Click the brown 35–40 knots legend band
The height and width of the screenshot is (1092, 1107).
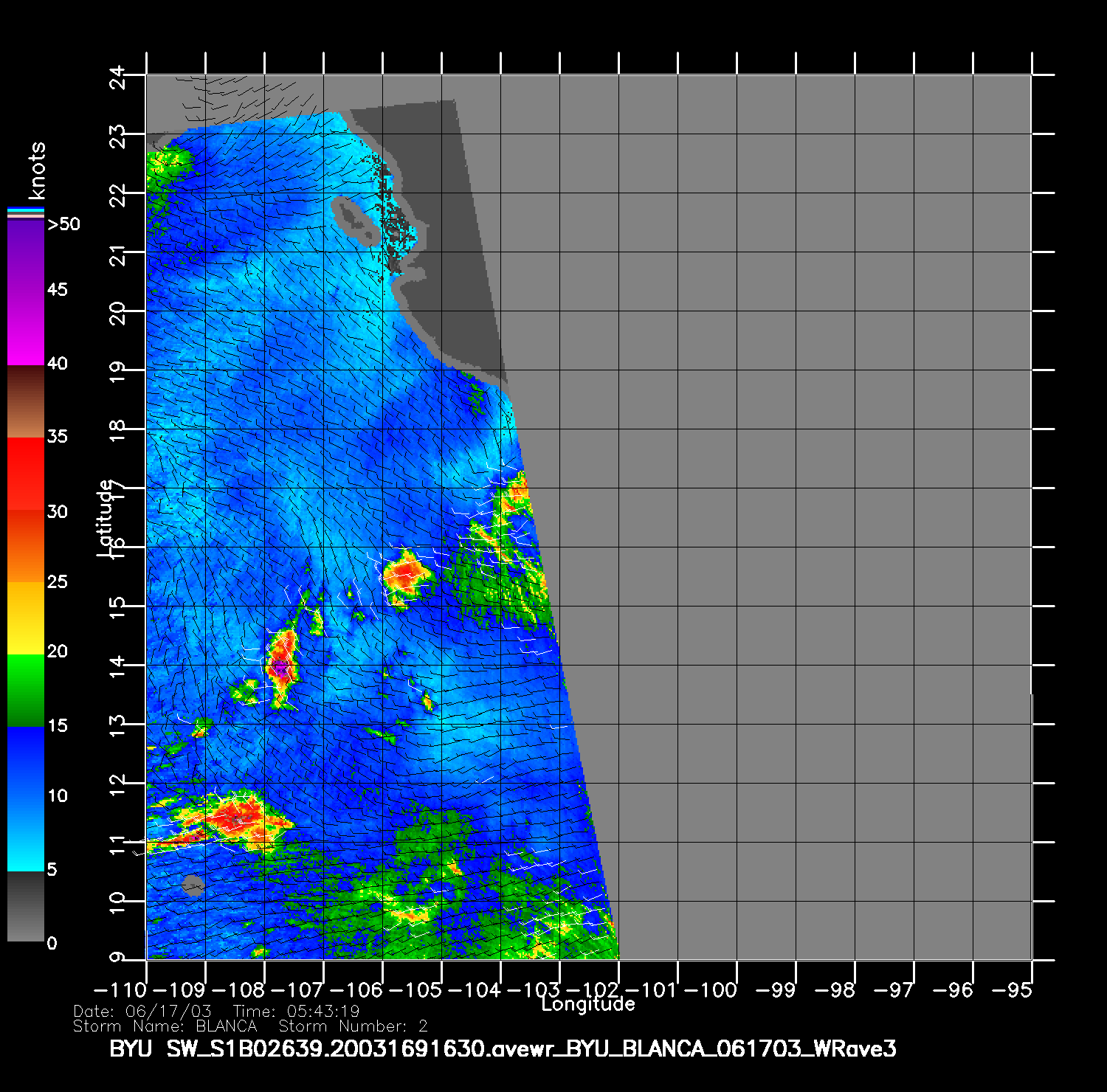point(25,401)
